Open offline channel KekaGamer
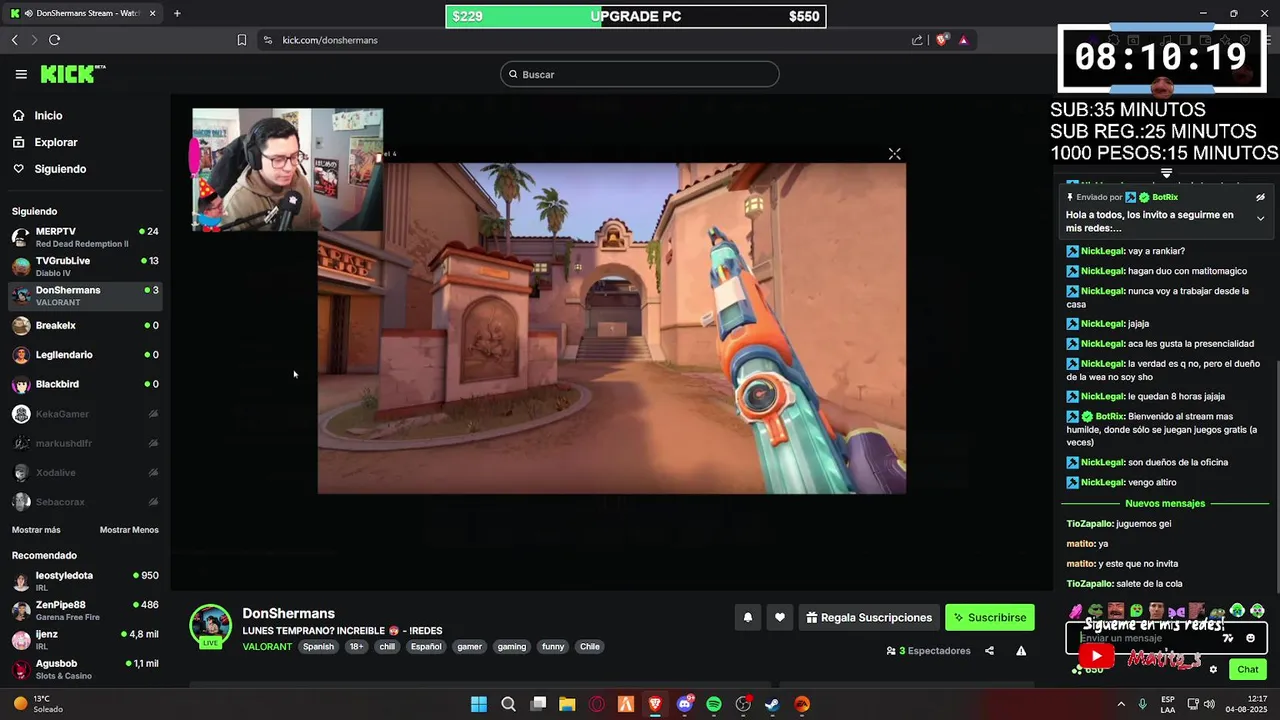 85,413
